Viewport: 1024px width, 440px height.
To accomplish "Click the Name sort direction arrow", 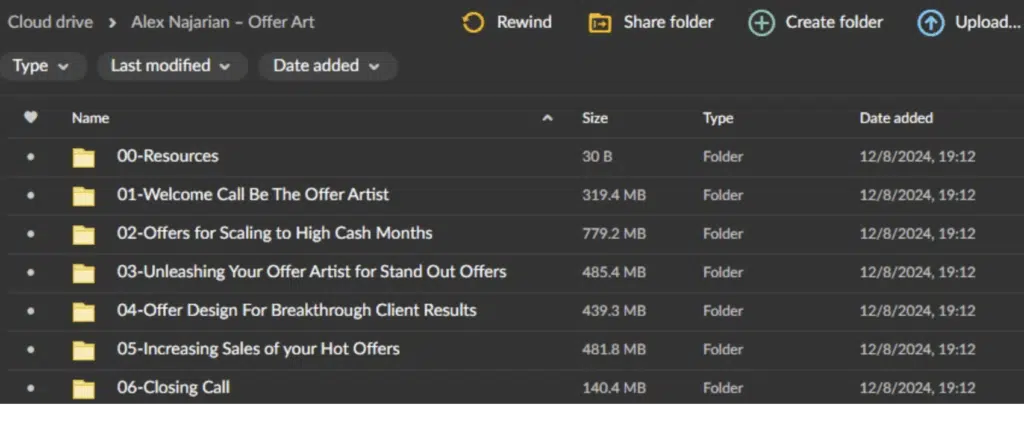I will 548,118.
